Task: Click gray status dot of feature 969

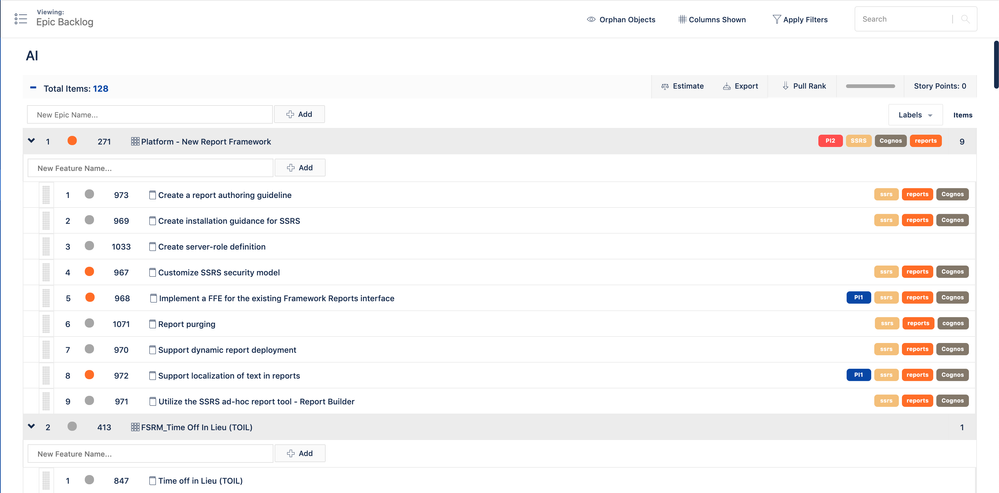Action: tap(89, 220)
